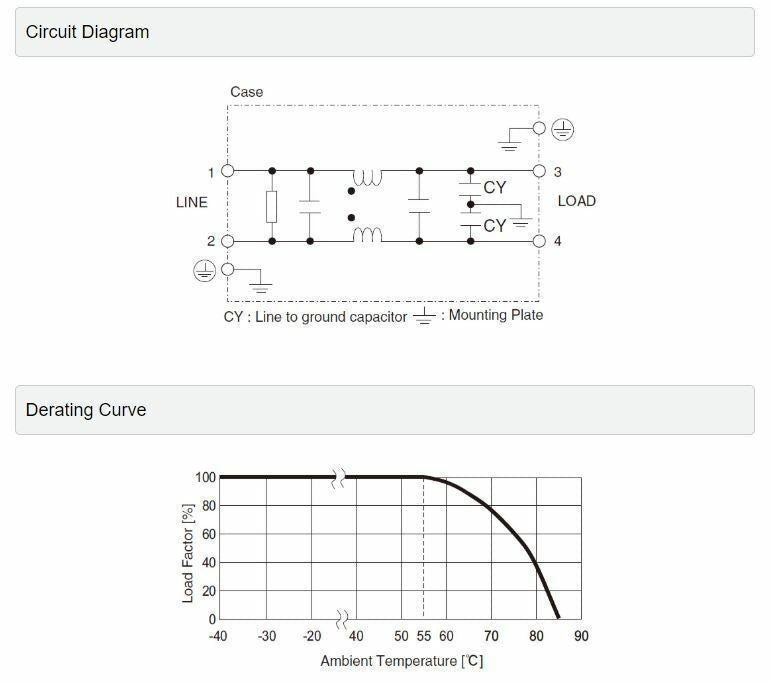Click the Load Factor axis title

188,553
